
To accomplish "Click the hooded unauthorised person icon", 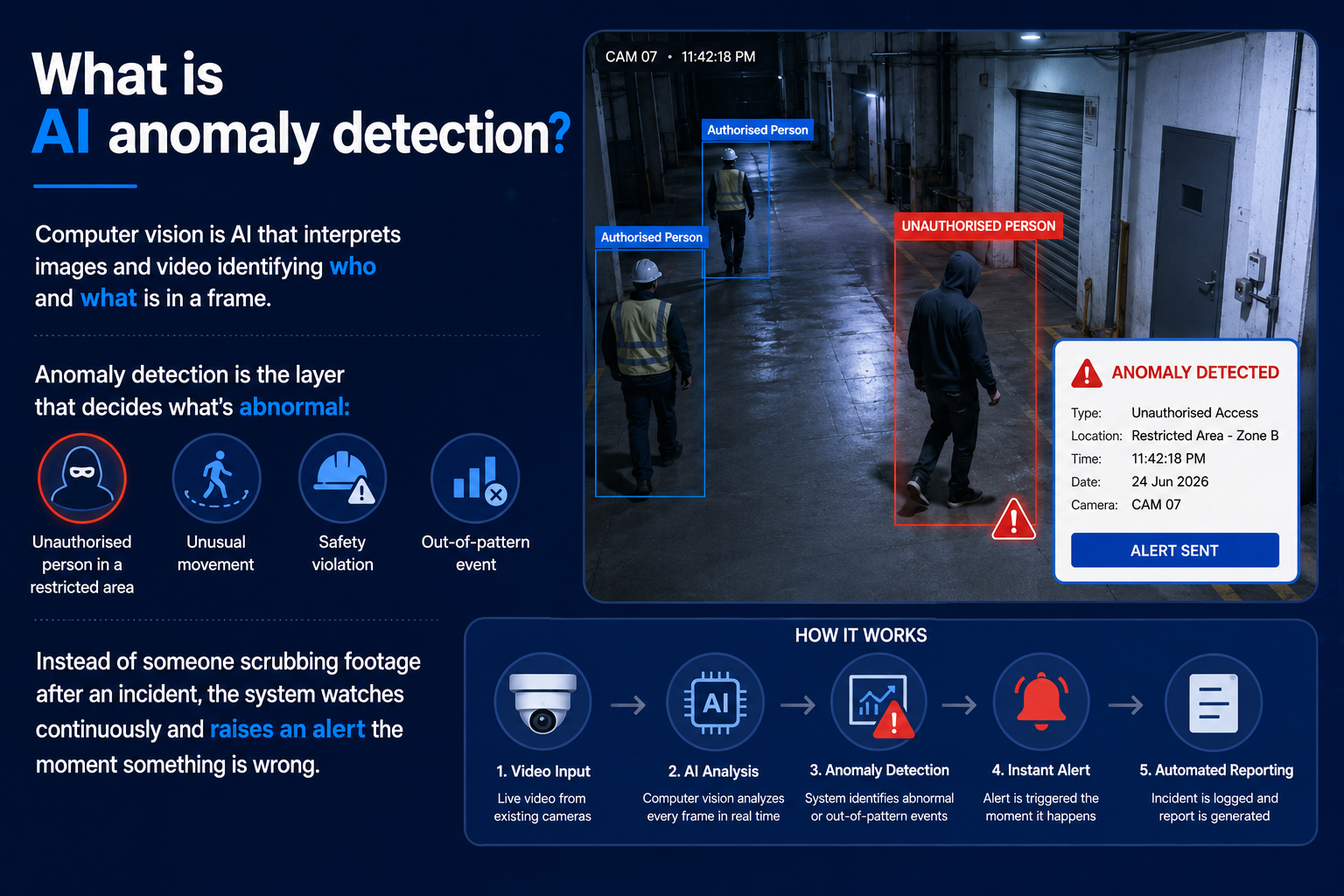I will [82, 479].
